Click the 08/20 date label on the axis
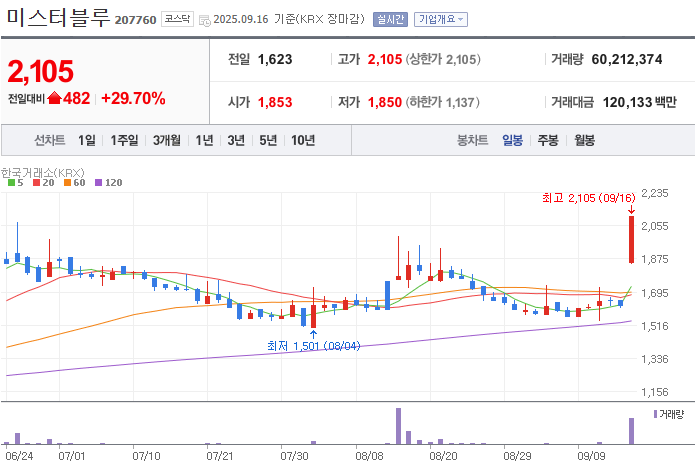This screenshot has width=695, height=476. point(443,456)
